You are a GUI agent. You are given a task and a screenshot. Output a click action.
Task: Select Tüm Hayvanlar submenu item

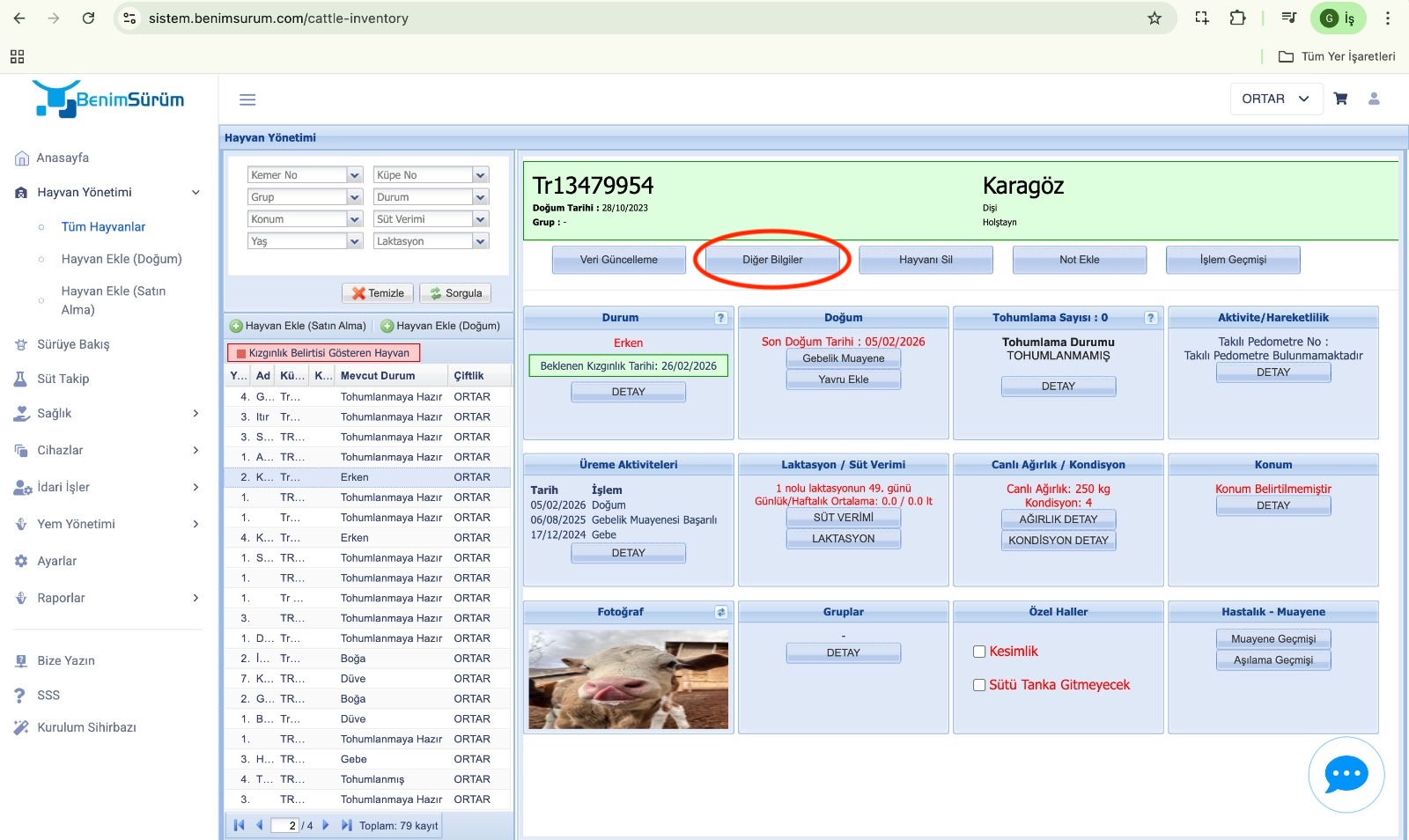tap(103, 226)
